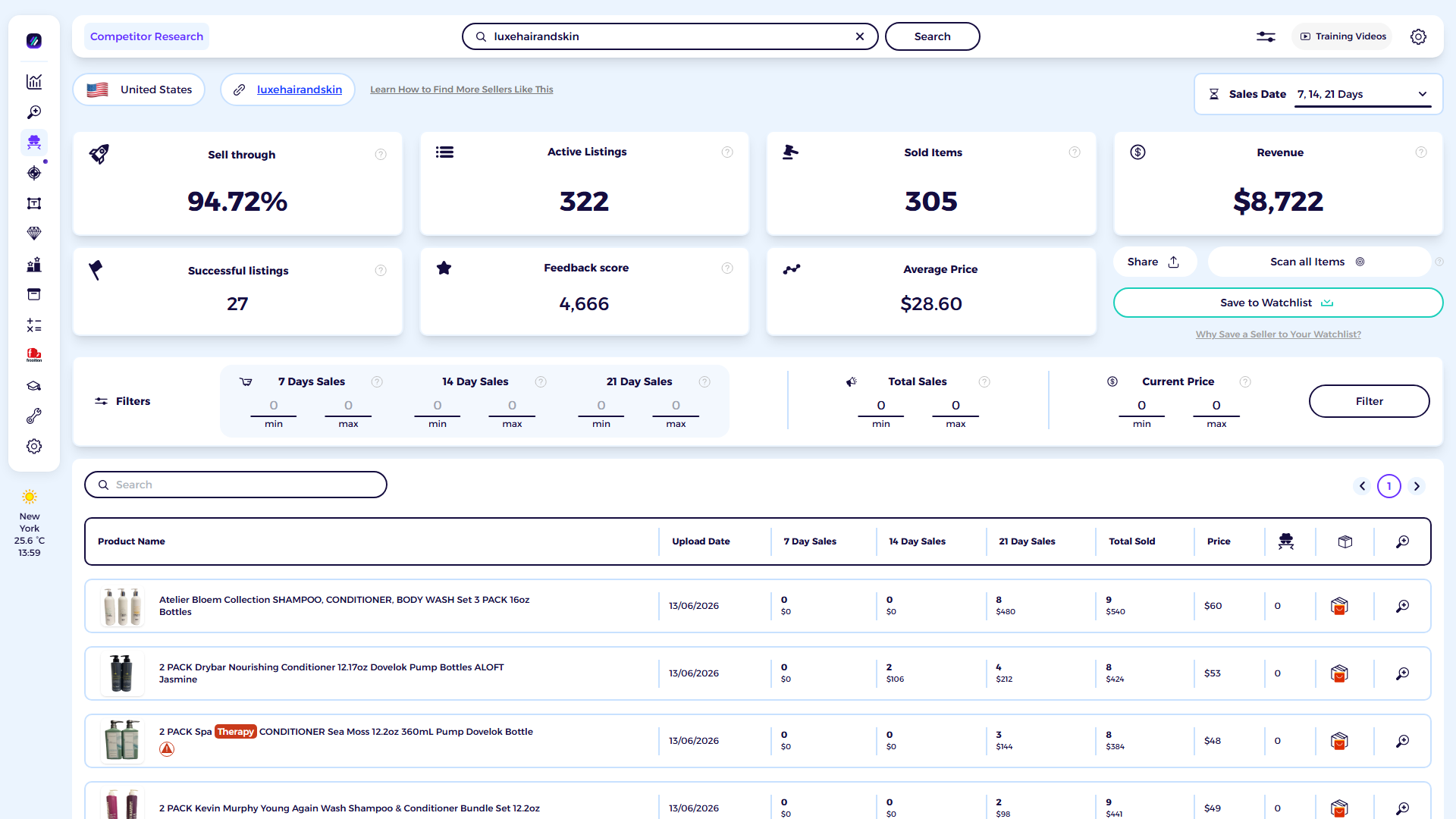Image resolution: width=1456 pixels, height=819 pixels.
Task: Select the United States country selector
Action: pos(140,89)
